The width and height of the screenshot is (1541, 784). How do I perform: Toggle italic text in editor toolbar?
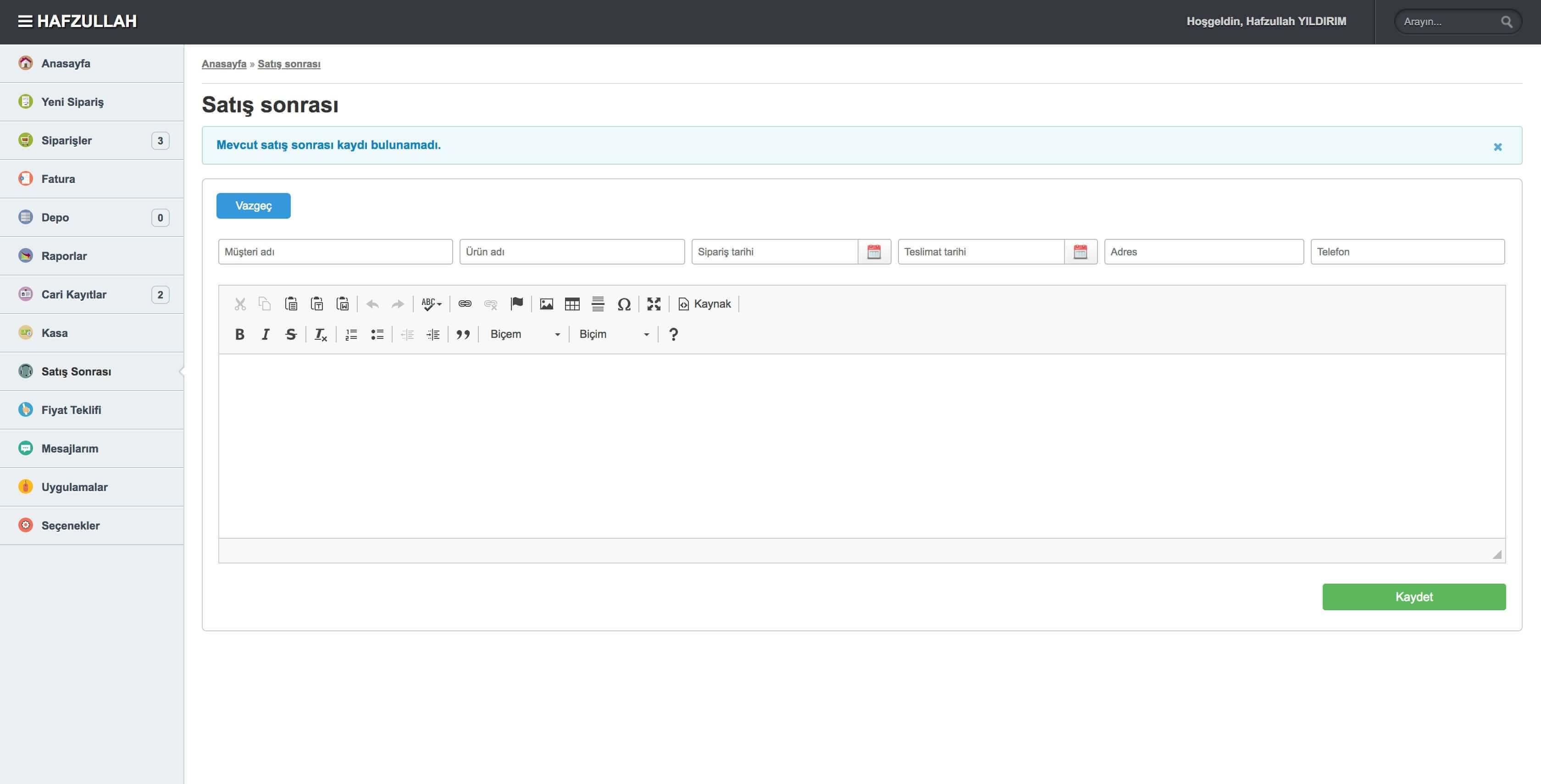266,334
